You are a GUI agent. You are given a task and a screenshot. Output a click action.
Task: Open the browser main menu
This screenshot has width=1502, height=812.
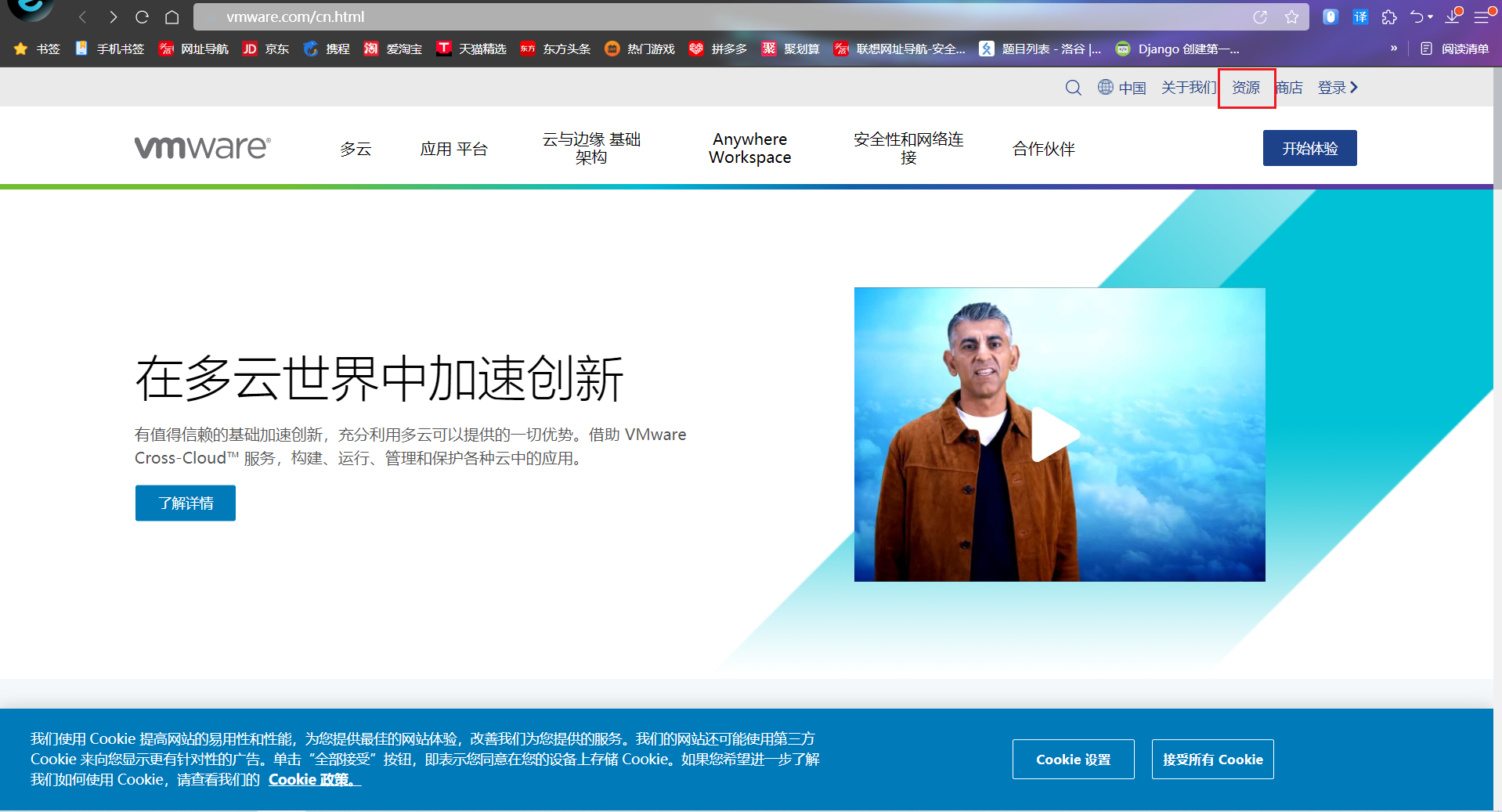click(1482, 16)
